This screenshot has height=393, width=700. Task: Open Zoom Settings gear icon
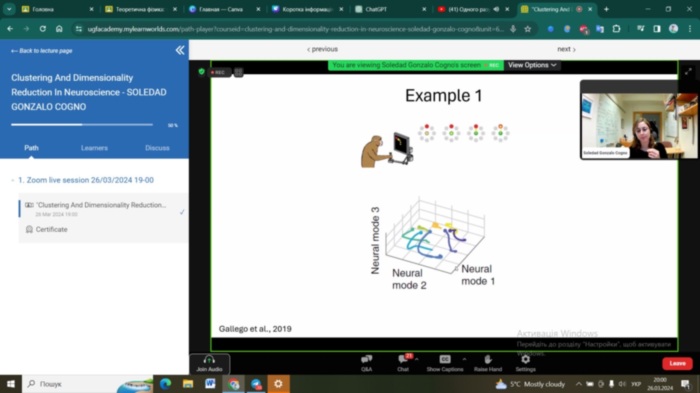525,360
